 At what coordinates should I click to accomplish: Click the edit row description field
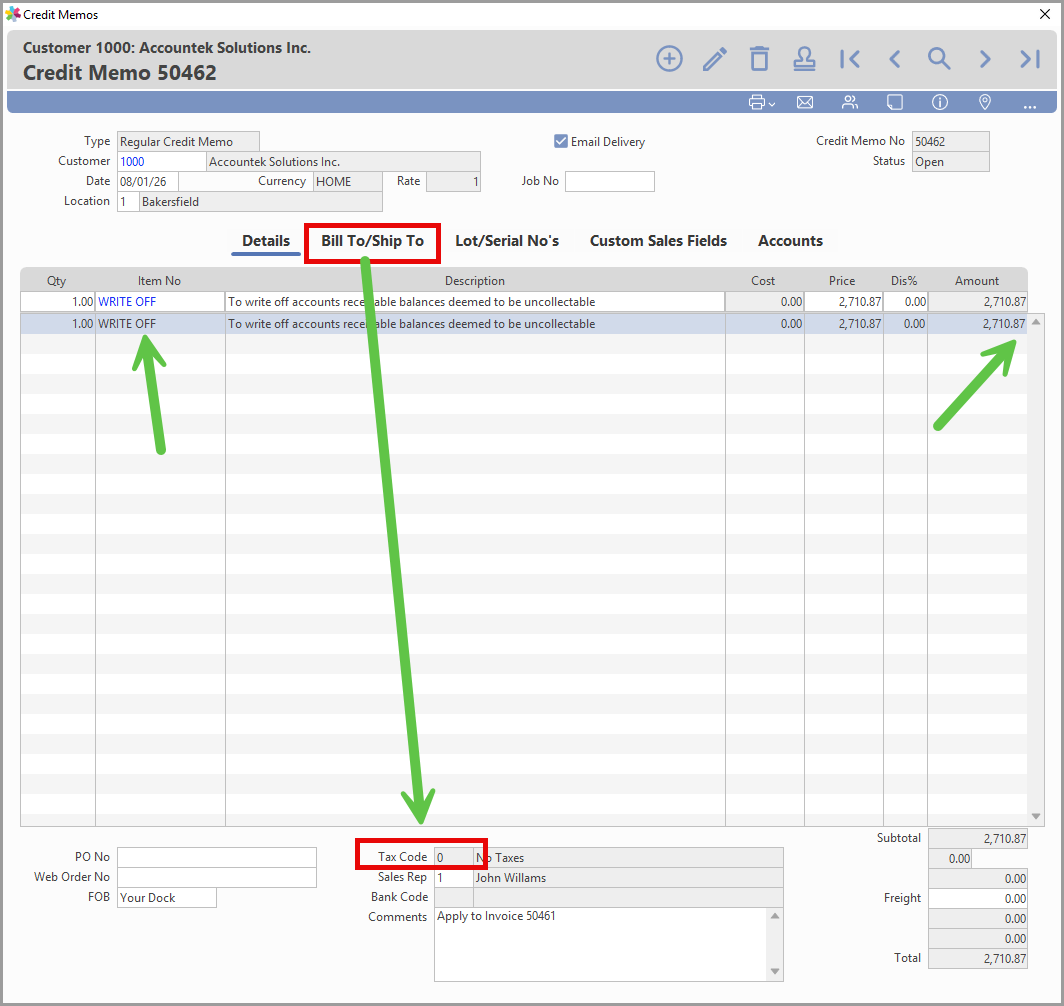(x=474, y=302)
